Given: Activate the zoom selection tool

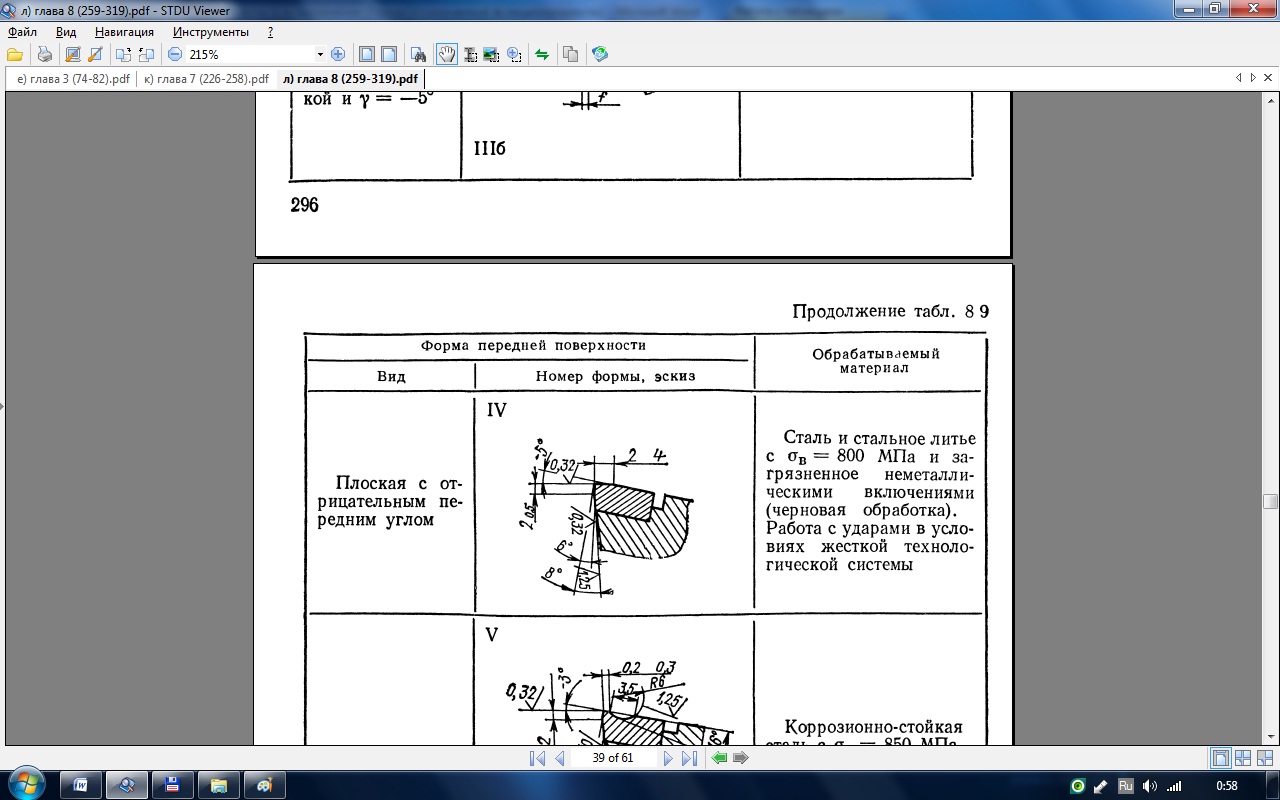Looking at the screenshot, I should point(514,54).
